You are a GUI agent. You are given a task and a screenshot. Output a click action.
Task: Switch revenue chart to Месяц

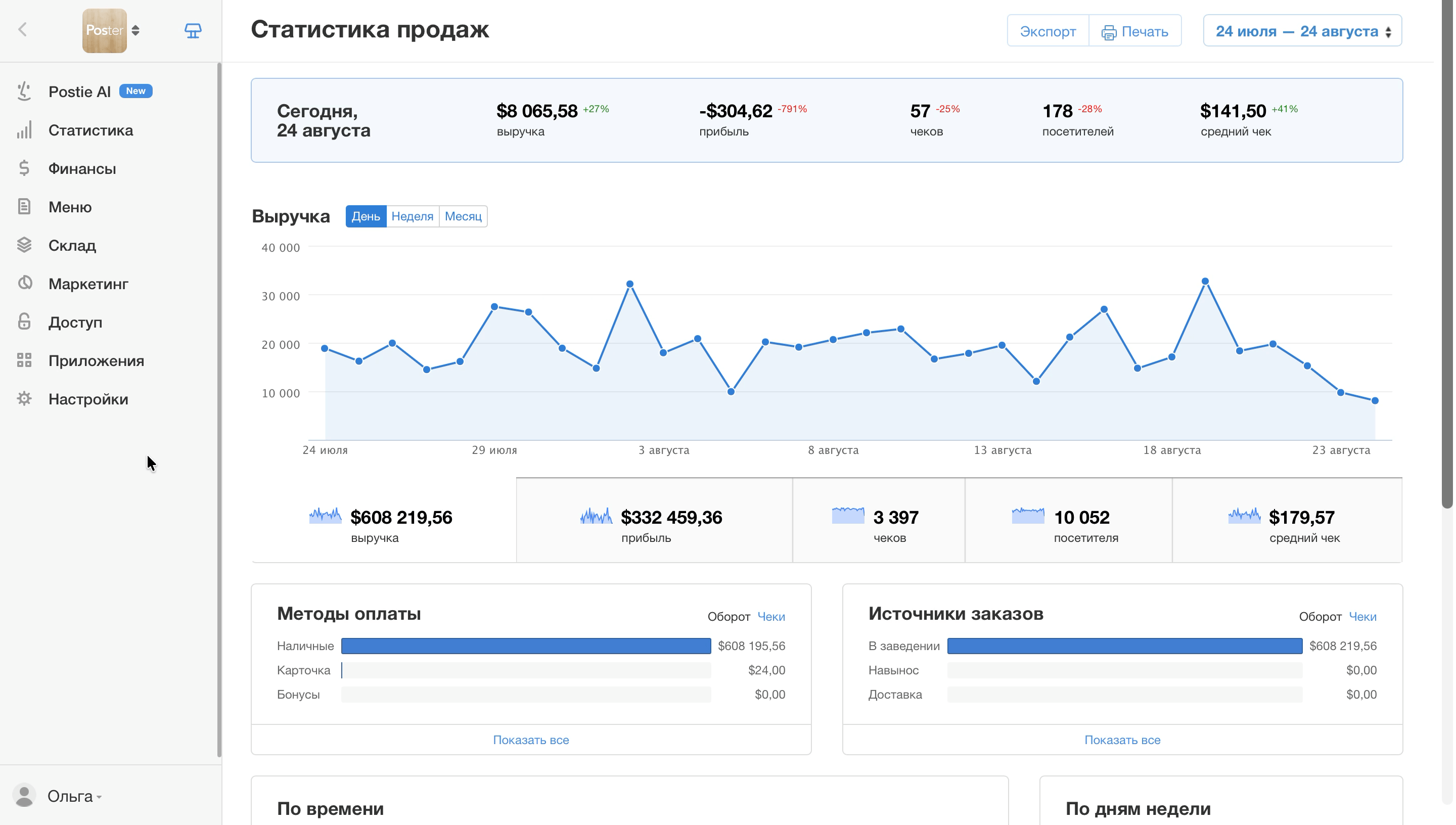tap(463, 216)
